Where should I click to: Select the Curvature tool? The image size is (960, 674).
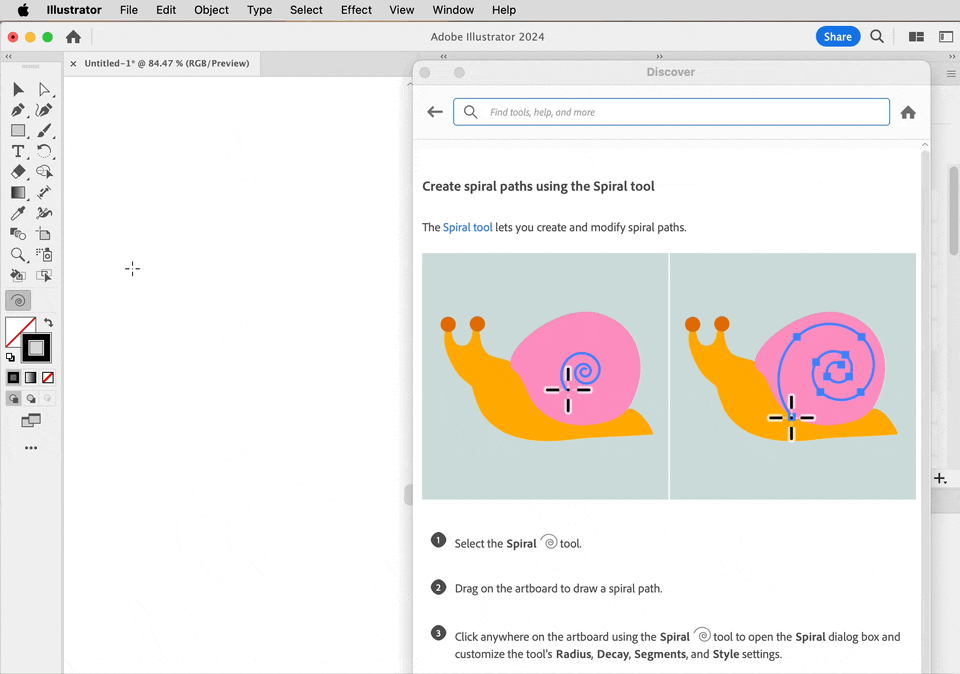43,110
